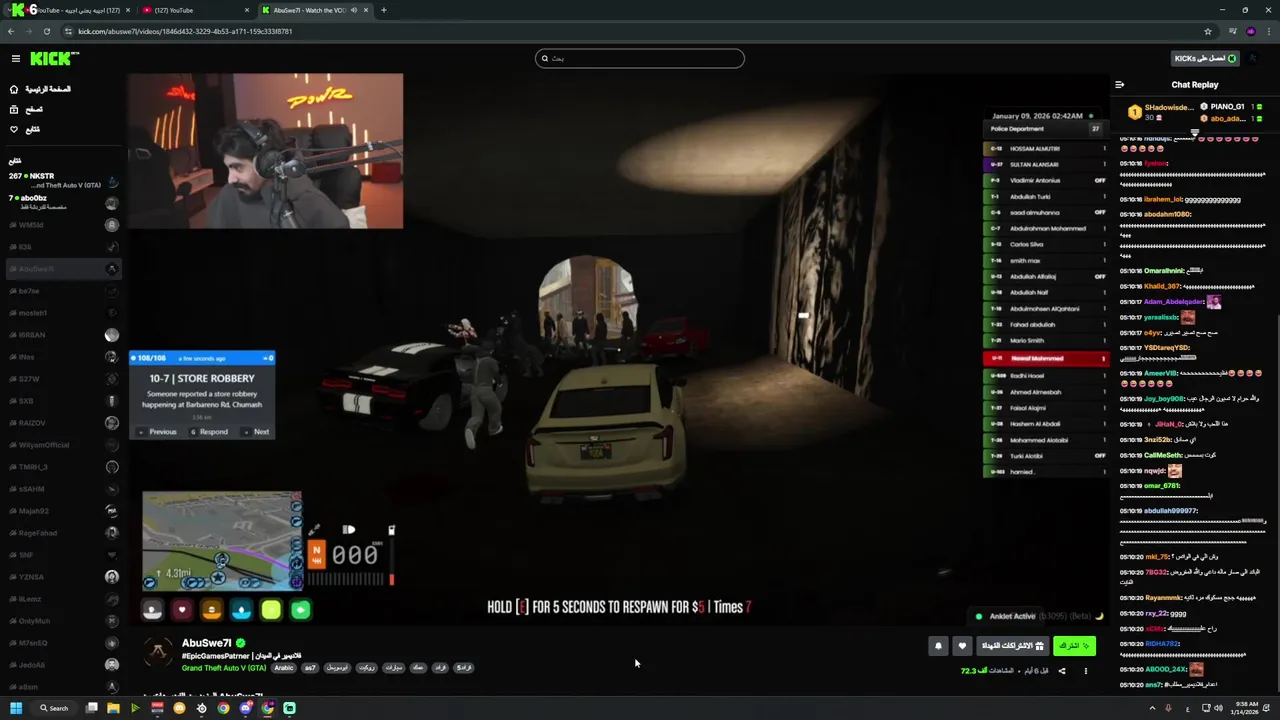Follow the channel with heart button
The image size is (1280, 720).
(962, 646)
